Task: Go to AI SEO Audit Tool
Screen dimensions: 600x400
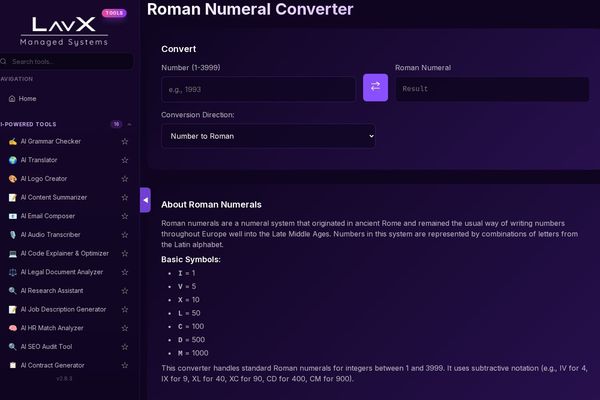Action: (x=46, y=347)
